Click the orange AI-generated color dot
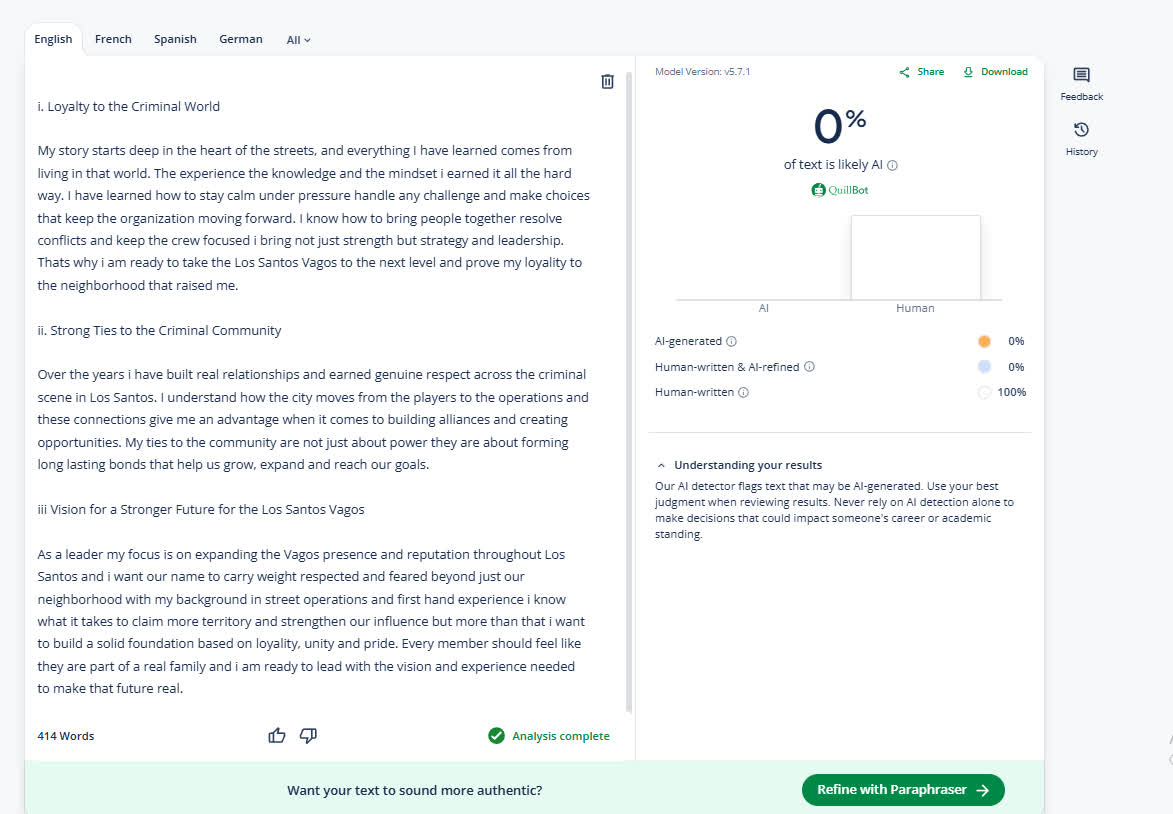The height and width of the screenshot is (814, 1173). click(984, 342)
